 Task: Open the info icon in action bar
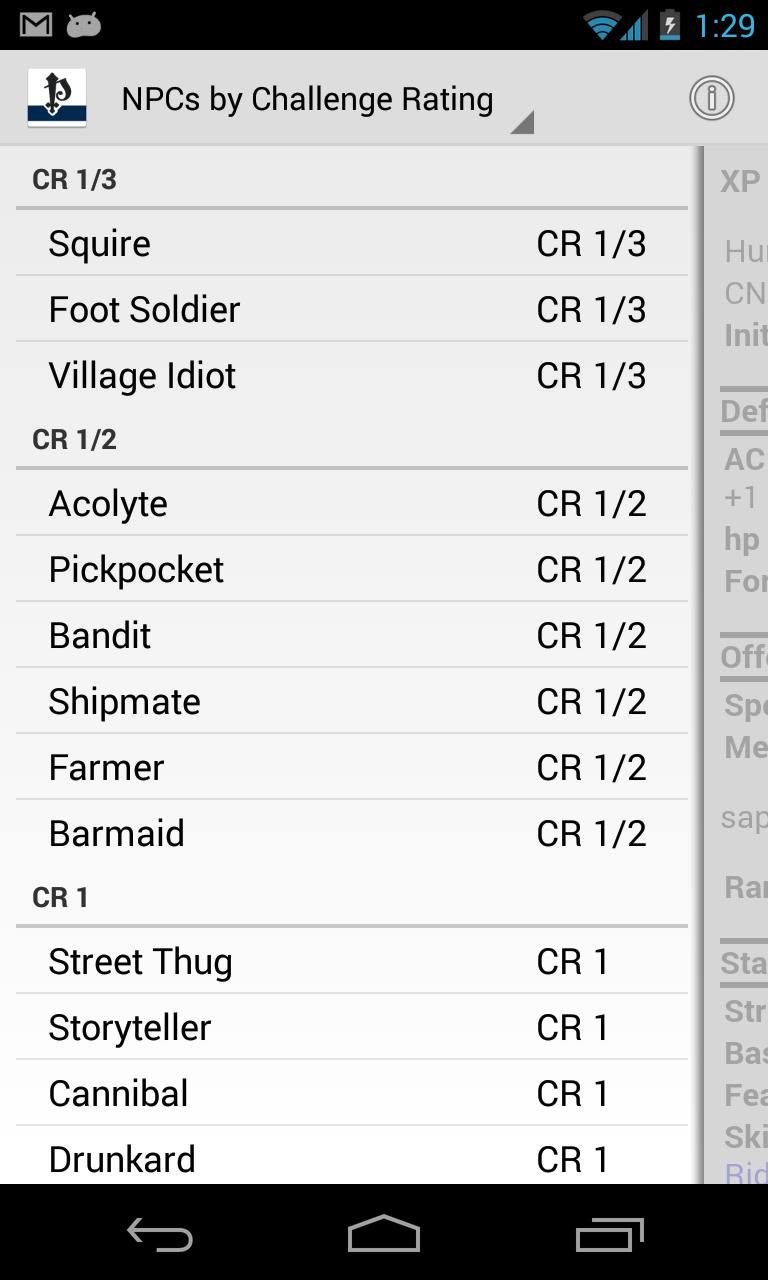click(x=711, y=98)
